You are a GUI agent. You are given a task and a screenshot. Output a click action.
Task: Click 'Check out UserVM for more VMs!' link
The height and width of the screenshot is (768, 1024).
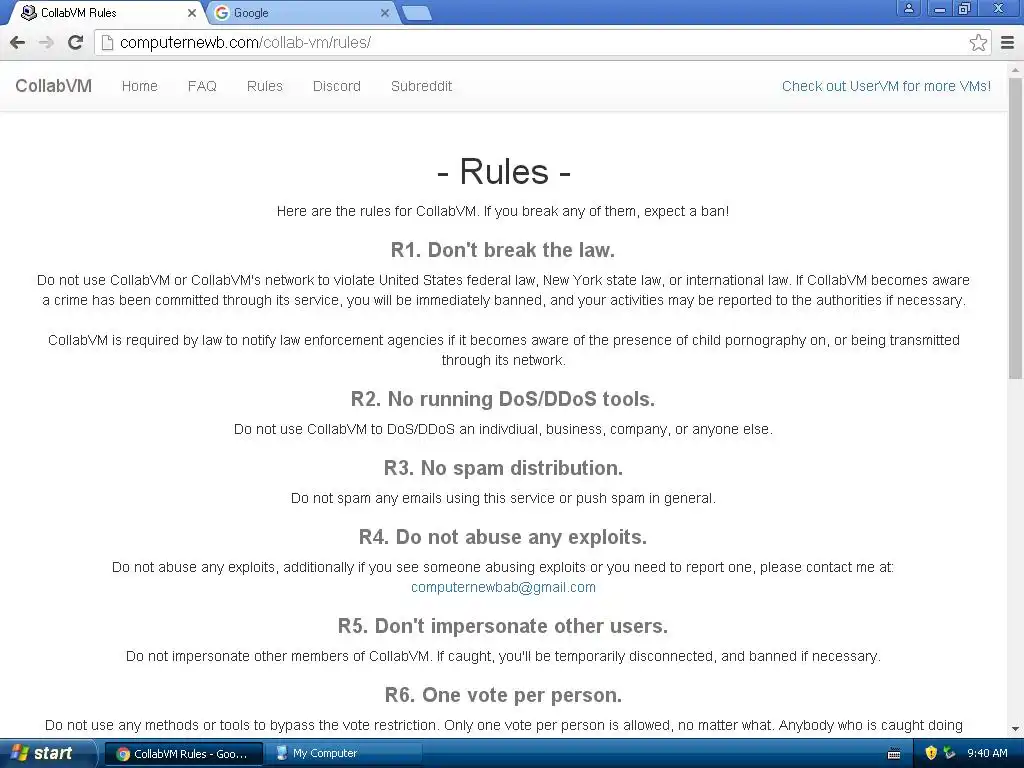tap(886, 86)
